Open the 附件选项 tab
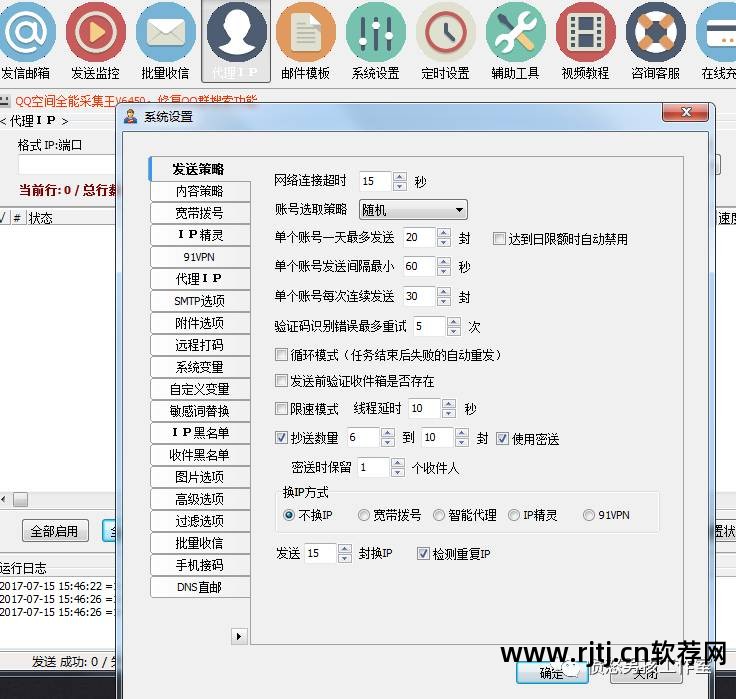The height and width of the screenshot is (699, 736). tap(200, 323)
